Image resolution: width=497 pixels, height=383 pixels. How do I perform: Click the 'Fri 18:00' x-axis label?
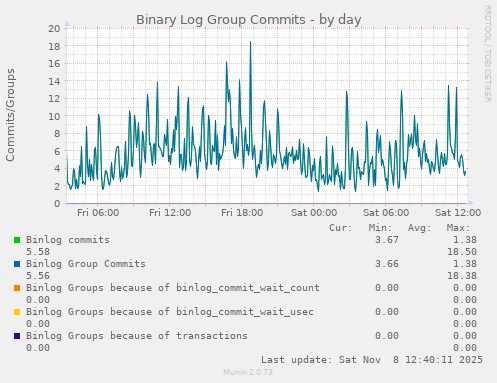pyautogui.click(x=242, y=213)
